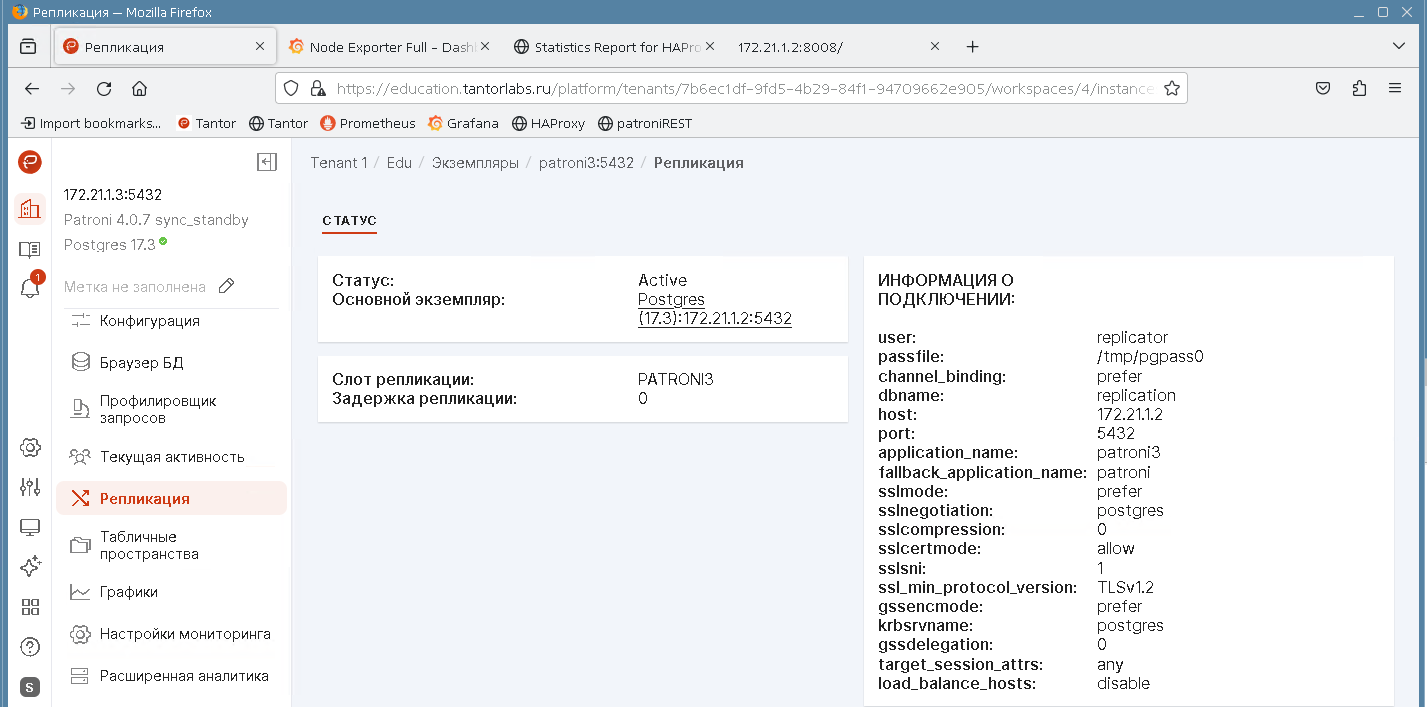Viewport: 1427px width, 707px height.
Task: Open Табличные пространства section
Action: pyautogui.click(x=149, y=545)
